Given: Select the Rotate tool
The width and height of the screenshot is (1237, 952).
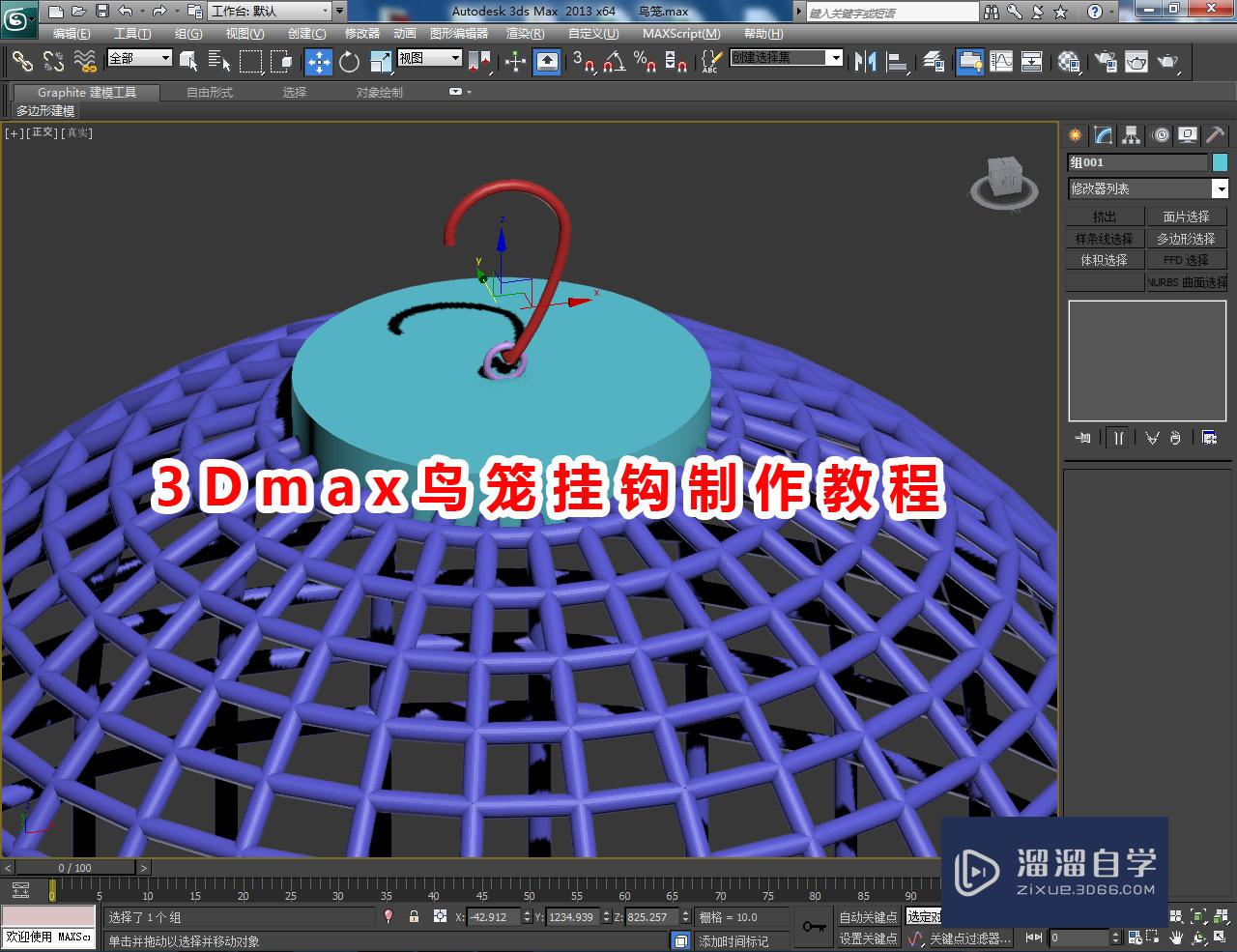Looking at the screenshot, I should point(350,61).
